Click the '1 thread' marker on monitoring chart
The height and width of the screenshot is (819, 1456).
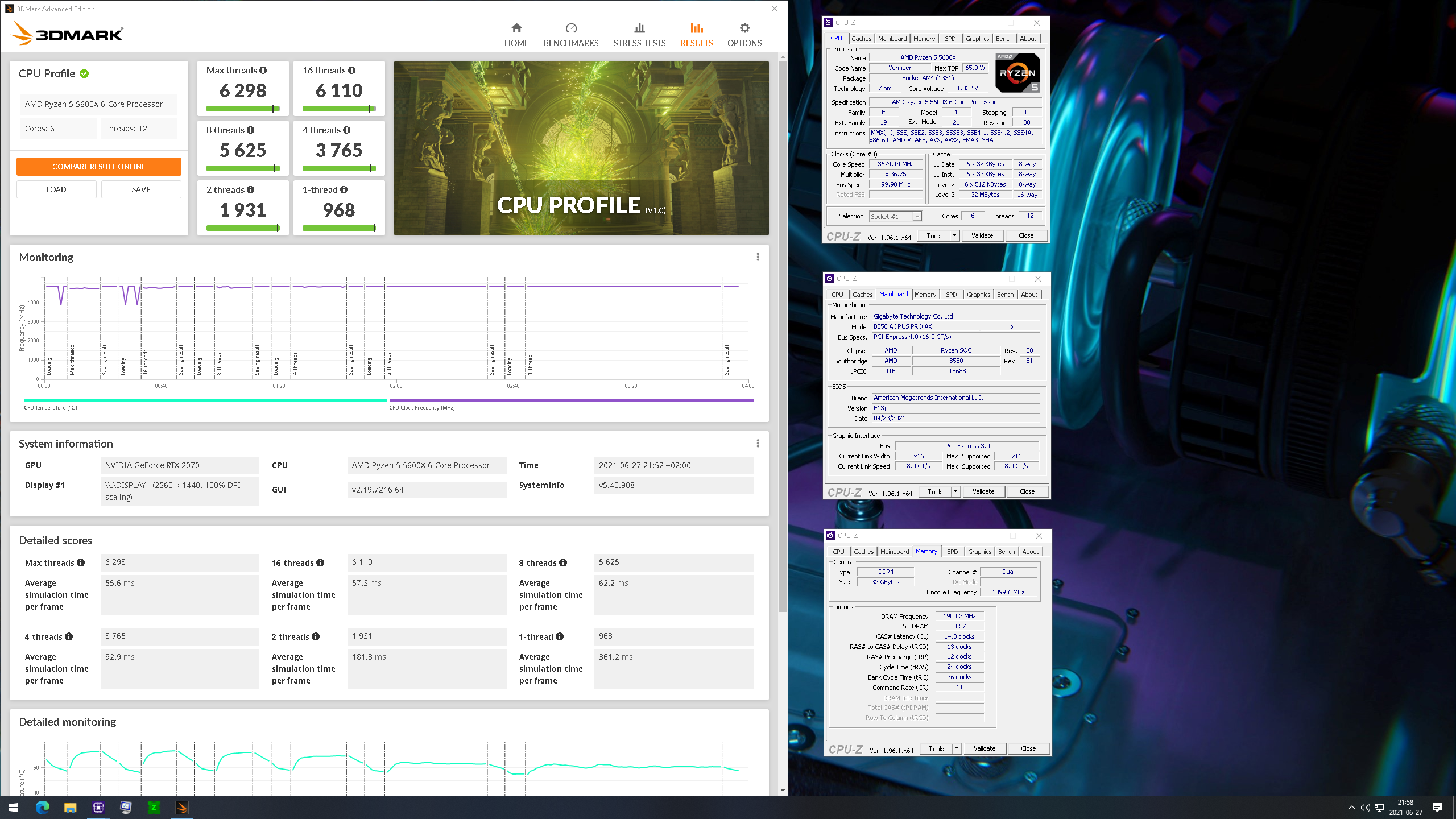tap(530, 365)
